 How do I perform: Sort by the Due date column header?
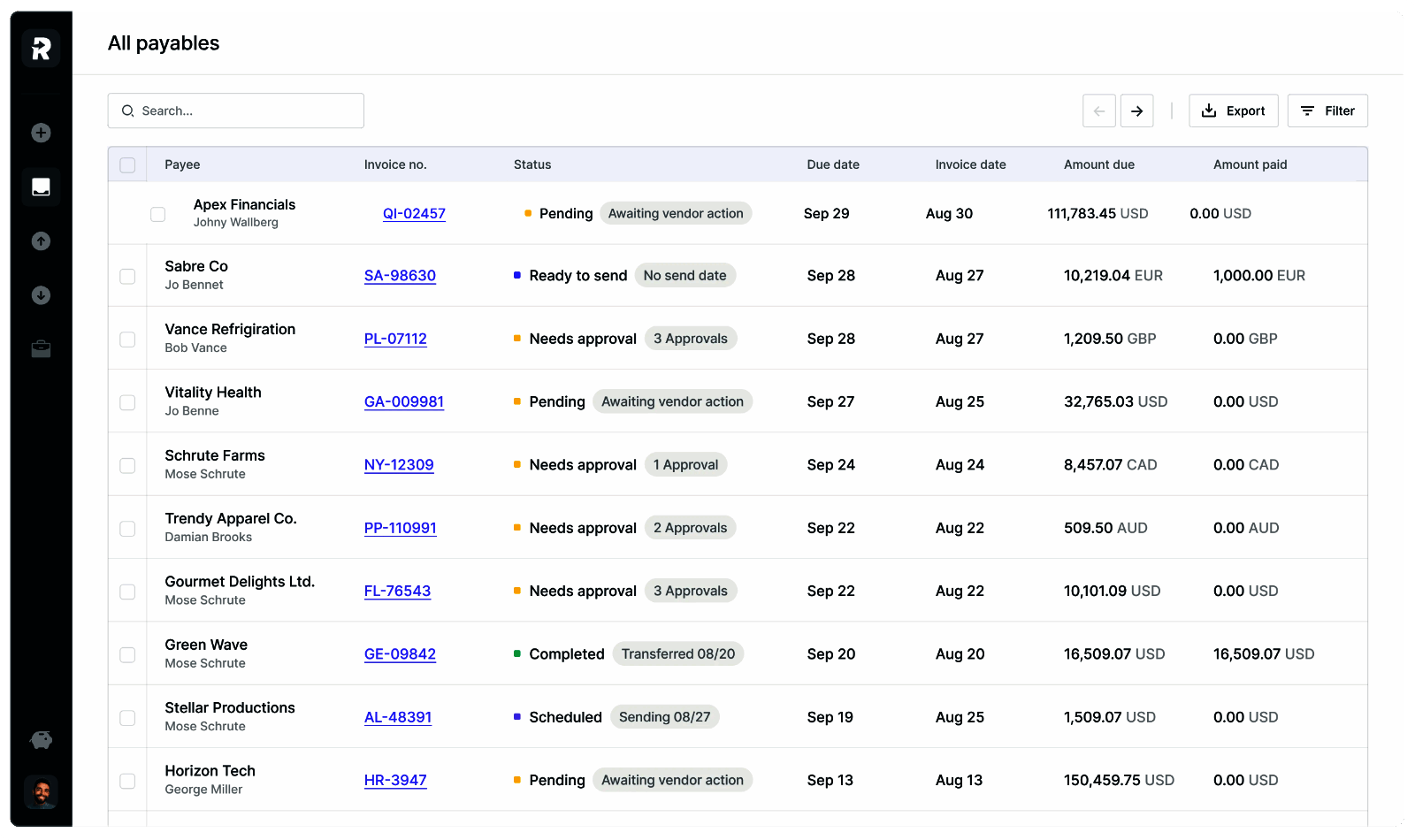pyautogui.click(x=832, y=164)
